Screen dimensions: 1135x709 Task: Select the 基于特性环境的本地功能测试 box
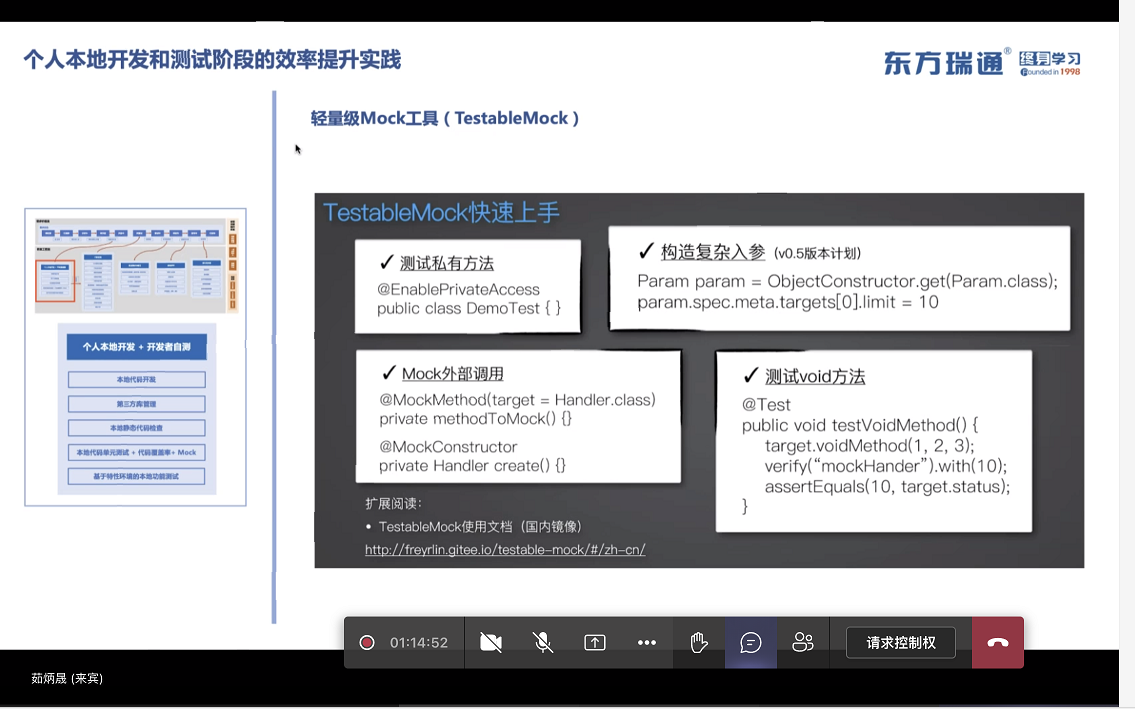coord(137,477)
